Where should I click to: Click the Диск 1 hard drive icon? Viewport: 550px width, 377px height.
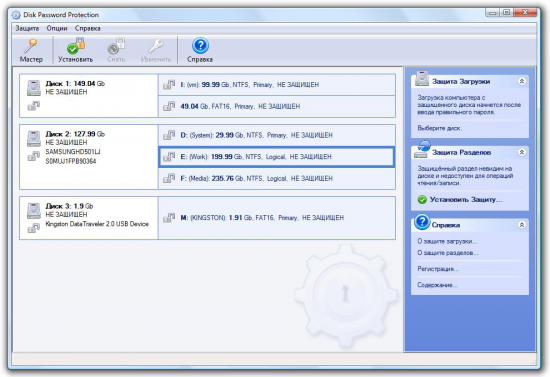click(34, 88)
